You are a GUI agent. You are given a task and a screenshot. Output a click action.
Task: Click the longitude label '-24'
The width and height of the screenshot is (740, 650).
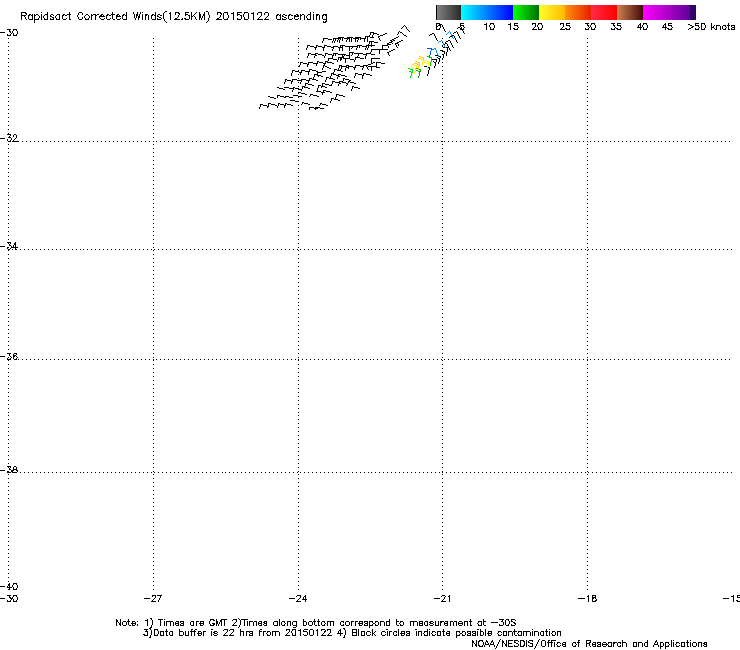pos(298,599)
